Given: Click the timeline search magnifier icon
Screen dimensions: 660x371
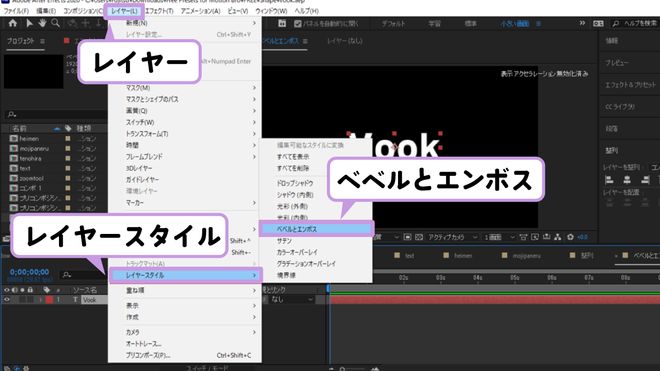Looking at the screenshot, I should point(67,275).
